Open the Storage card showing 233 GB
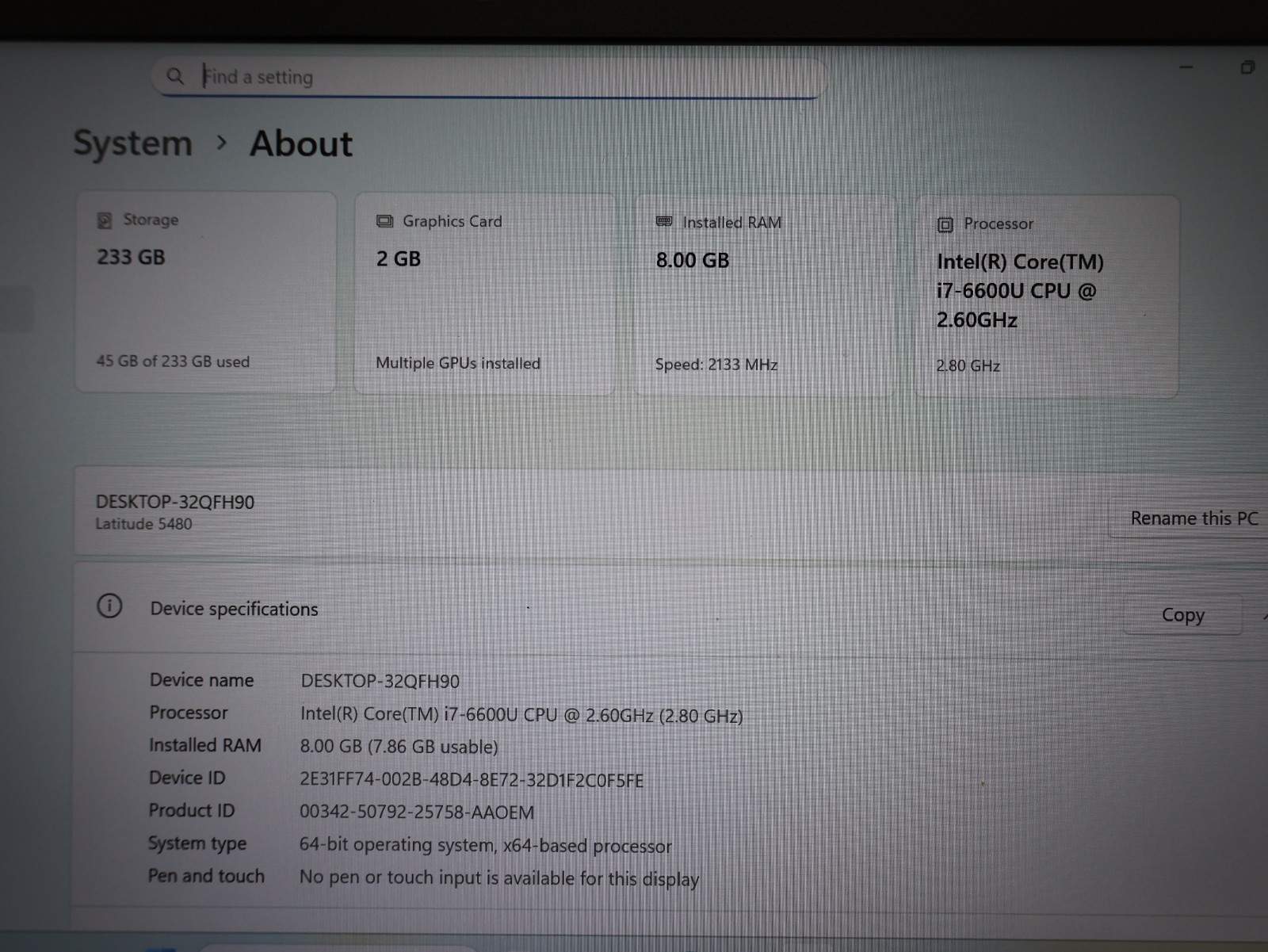This screenshot has height=952, width=1268. click(206, 292)
